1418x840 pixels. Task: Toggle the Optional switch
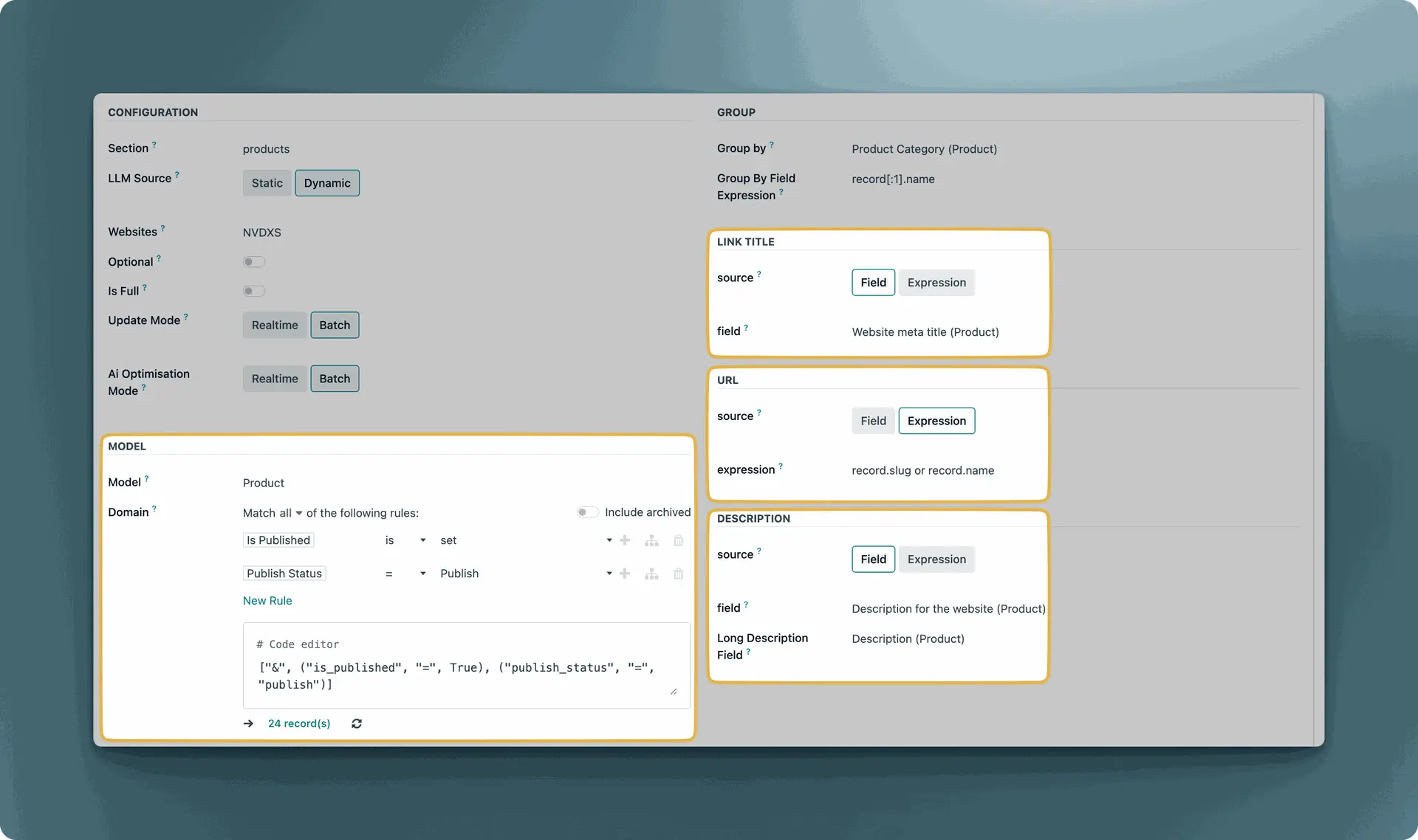pyautogui.click(x=254, y=262)
